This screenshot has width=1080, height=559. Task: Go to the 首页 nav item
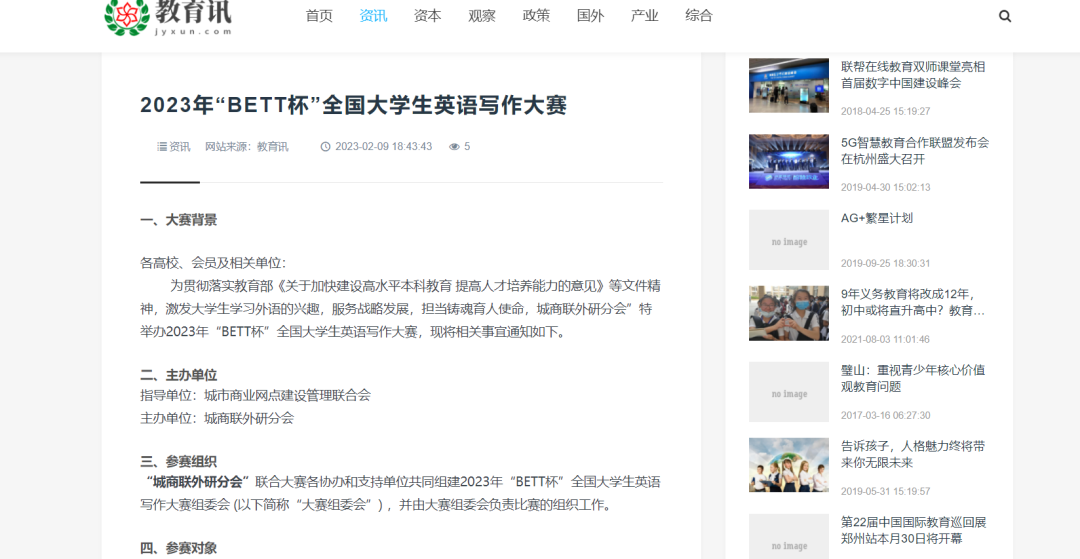(x=319, y=16)
